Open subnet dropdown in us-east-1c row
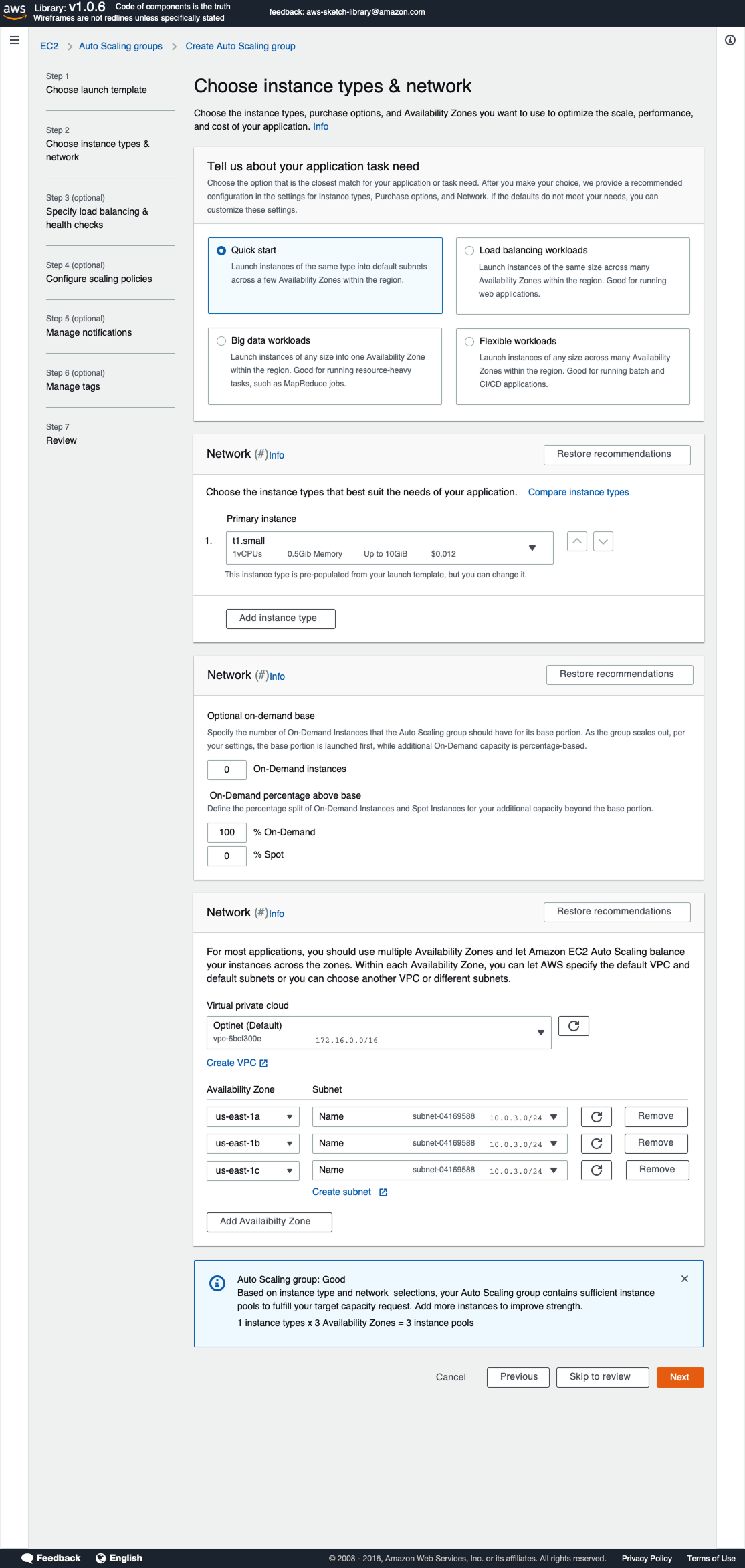745x1568 pixels. pyautogui.click(x=440, y=1170)
